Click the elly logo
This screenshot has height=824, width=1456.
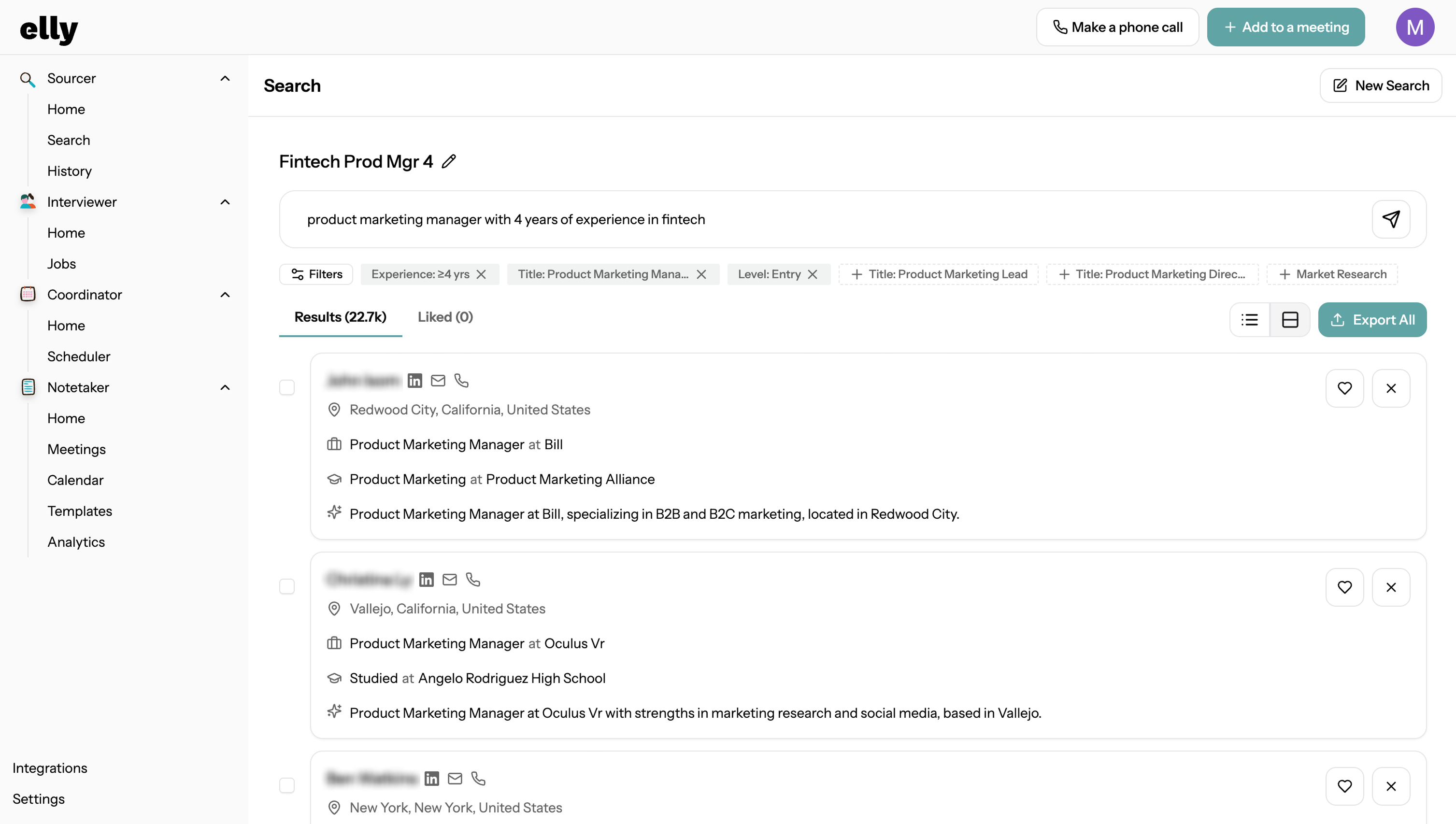click(49, 29)
